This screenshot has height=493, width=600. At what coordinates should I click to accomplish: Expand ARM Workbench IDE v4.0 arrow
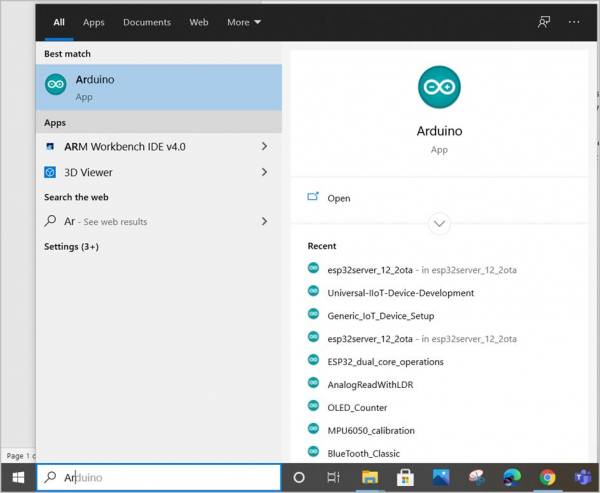264,146
